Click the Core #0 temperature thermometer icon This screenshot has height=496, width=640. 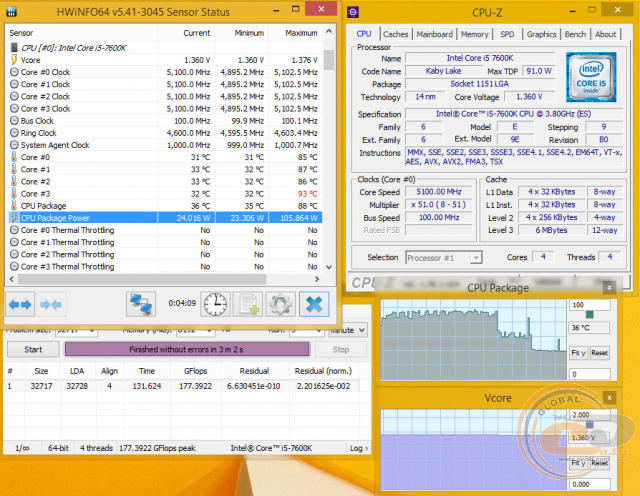coord(14,157)
